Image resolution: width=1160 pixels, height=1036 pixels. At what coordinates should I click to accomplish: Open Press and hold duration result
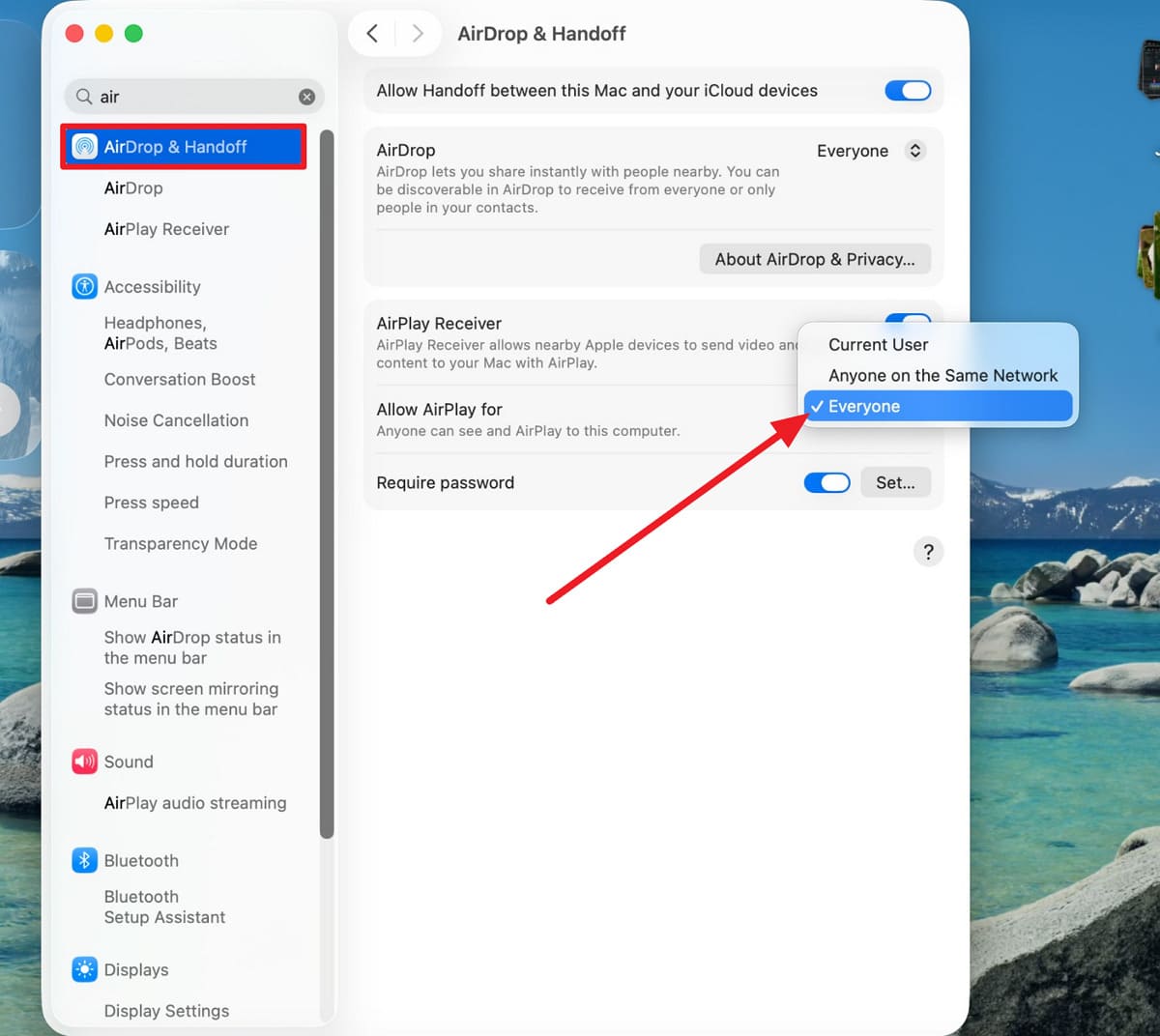pyautogui.click(x=195, y=462)
